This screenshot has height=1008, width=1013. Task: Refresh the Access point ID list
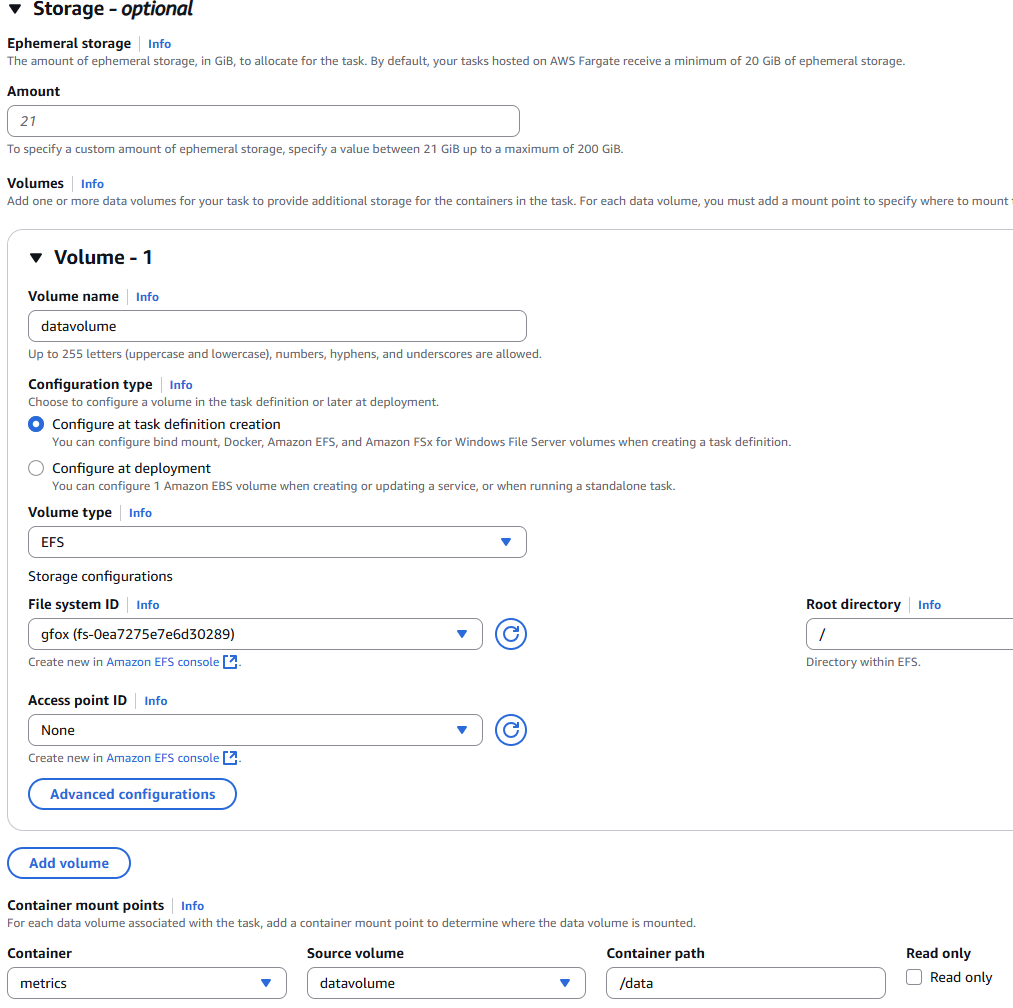click(x=510, y=730)
